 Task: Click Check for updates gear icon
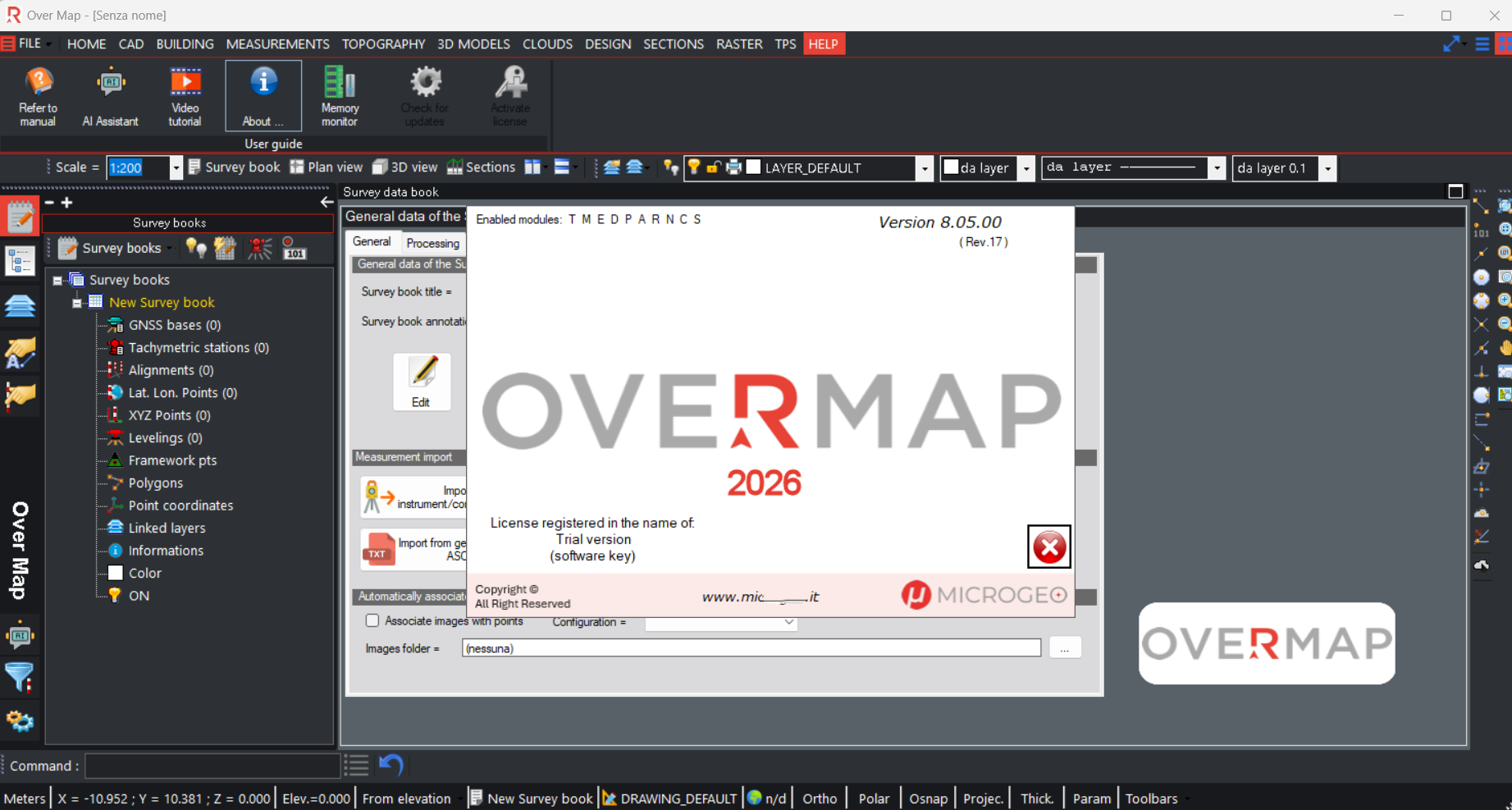[424, 96]
